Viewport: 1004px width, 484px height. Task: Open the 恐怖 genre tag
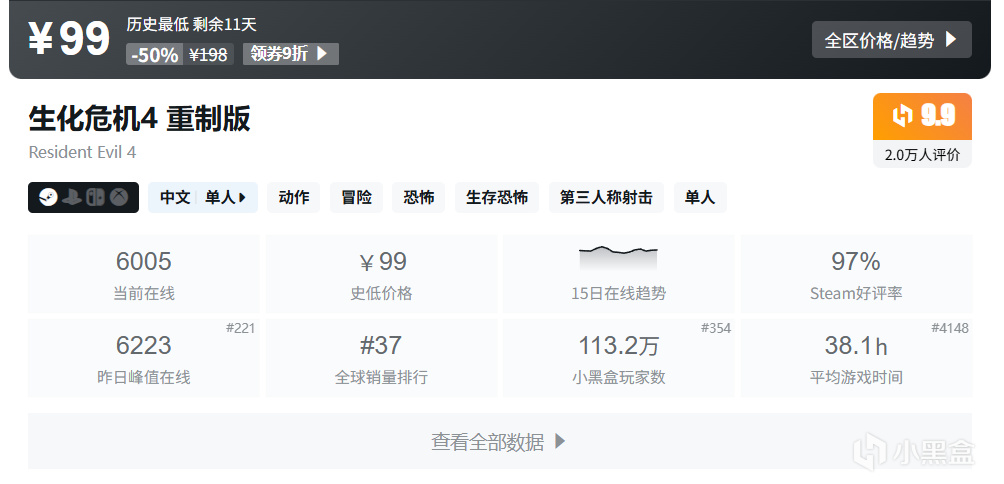click(x=419, y=198)
